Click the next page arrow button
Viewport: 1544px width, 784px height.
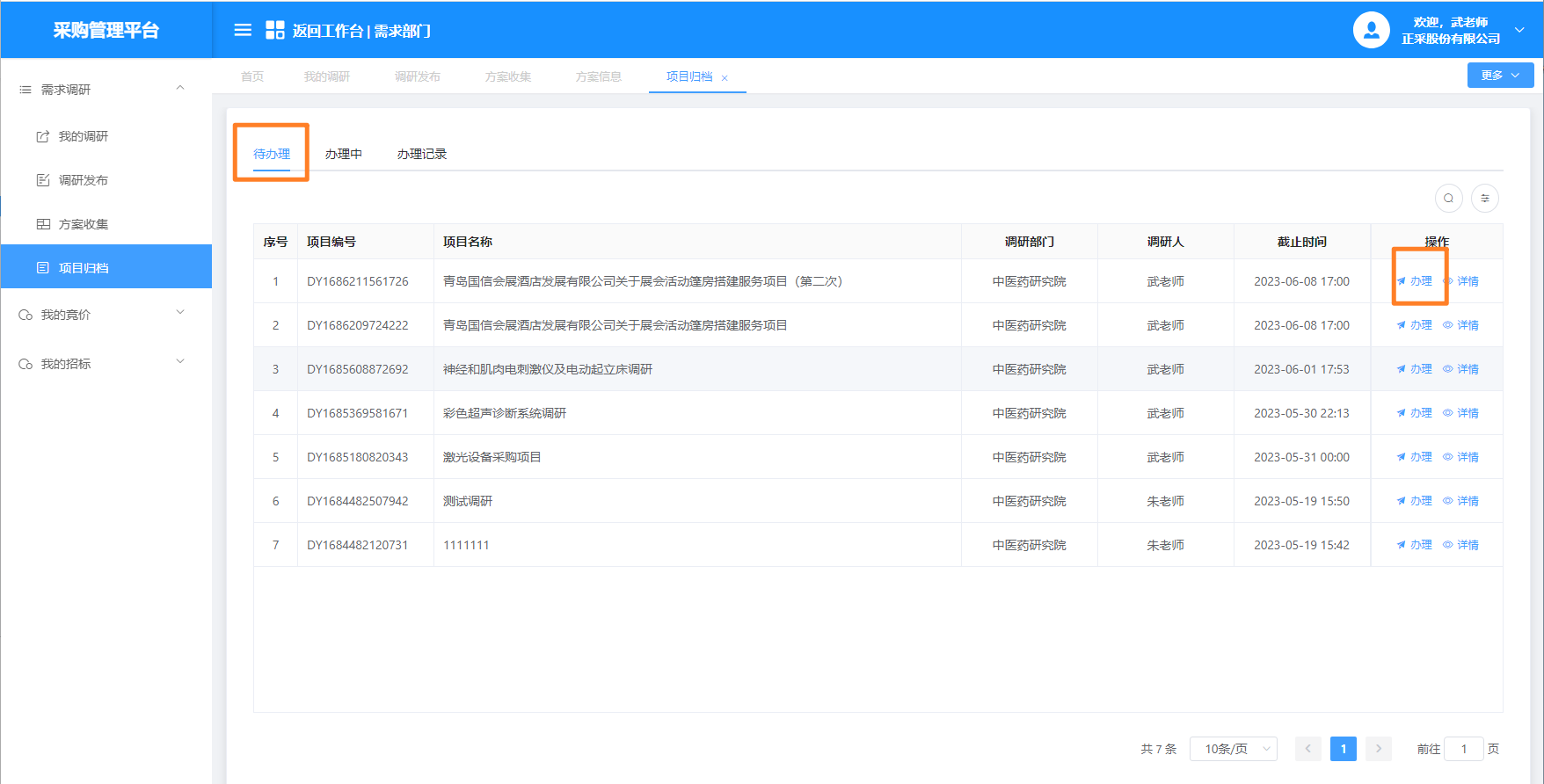pyautogui.click(x=1379, y=749)
